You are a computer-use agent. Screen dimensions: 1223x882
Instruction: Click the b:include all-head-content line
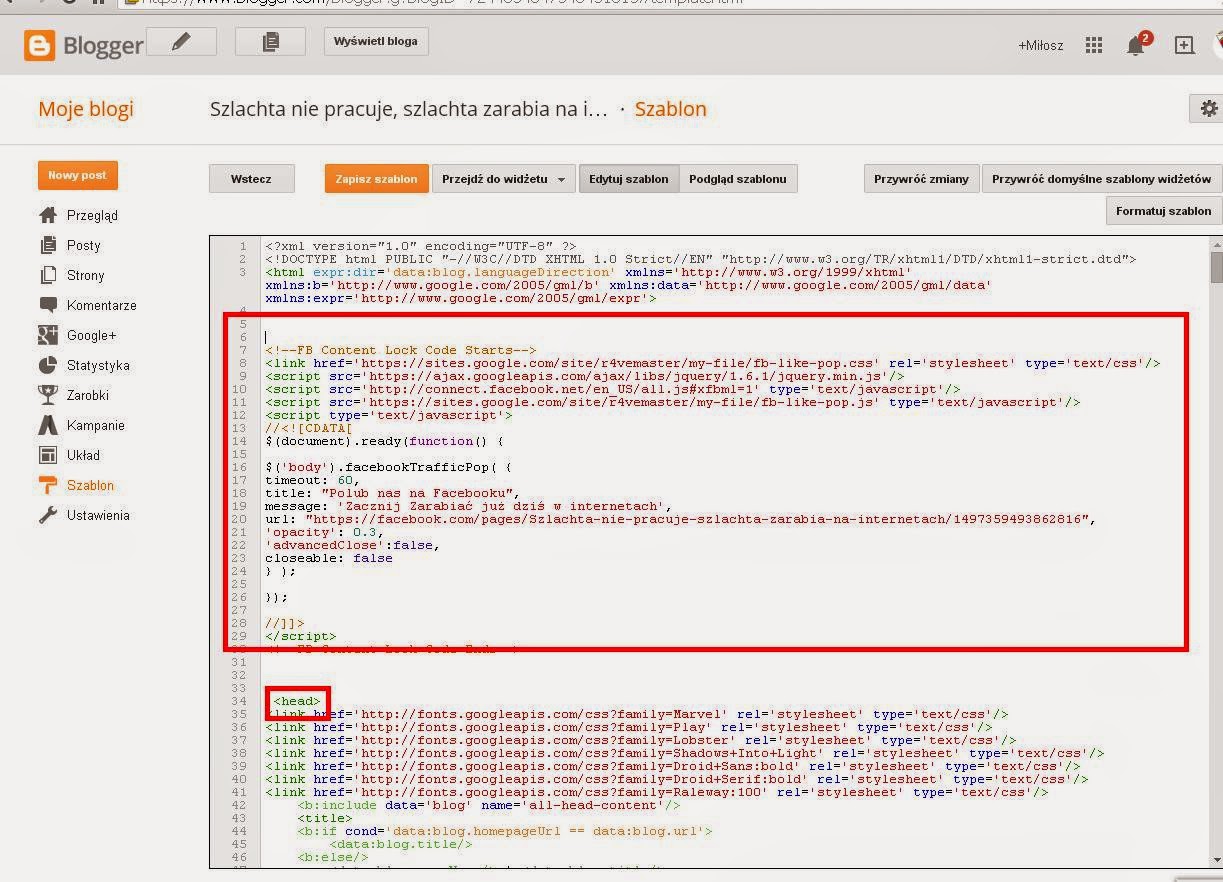pos(489,805)
